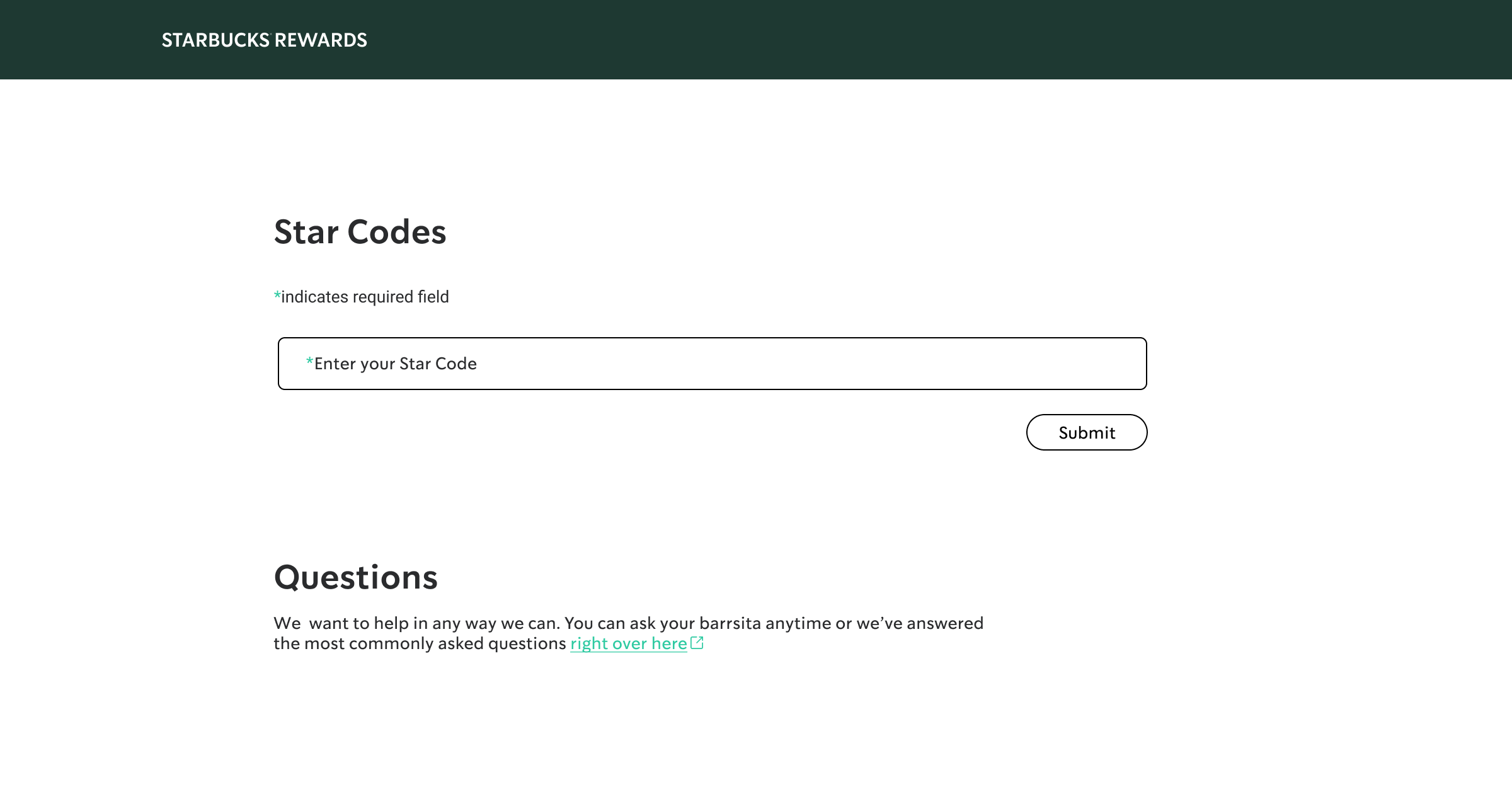This screenshot has width=1512, height=794.
Task: Click the green asterisk before "indicates required field"
Action: pyautogui.click(x=277, y=296)
